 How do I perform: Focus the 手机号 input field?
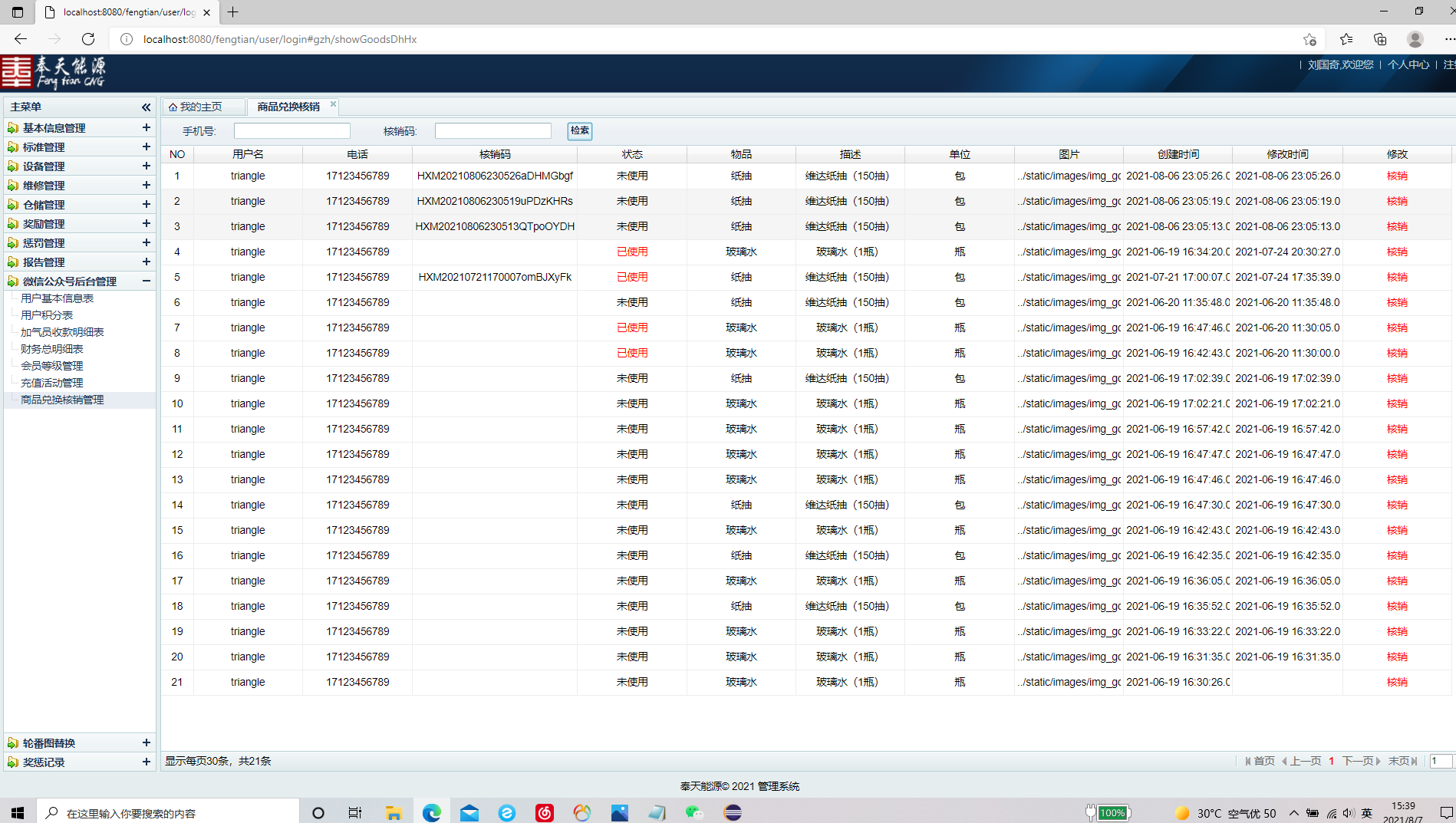[292, 131]
